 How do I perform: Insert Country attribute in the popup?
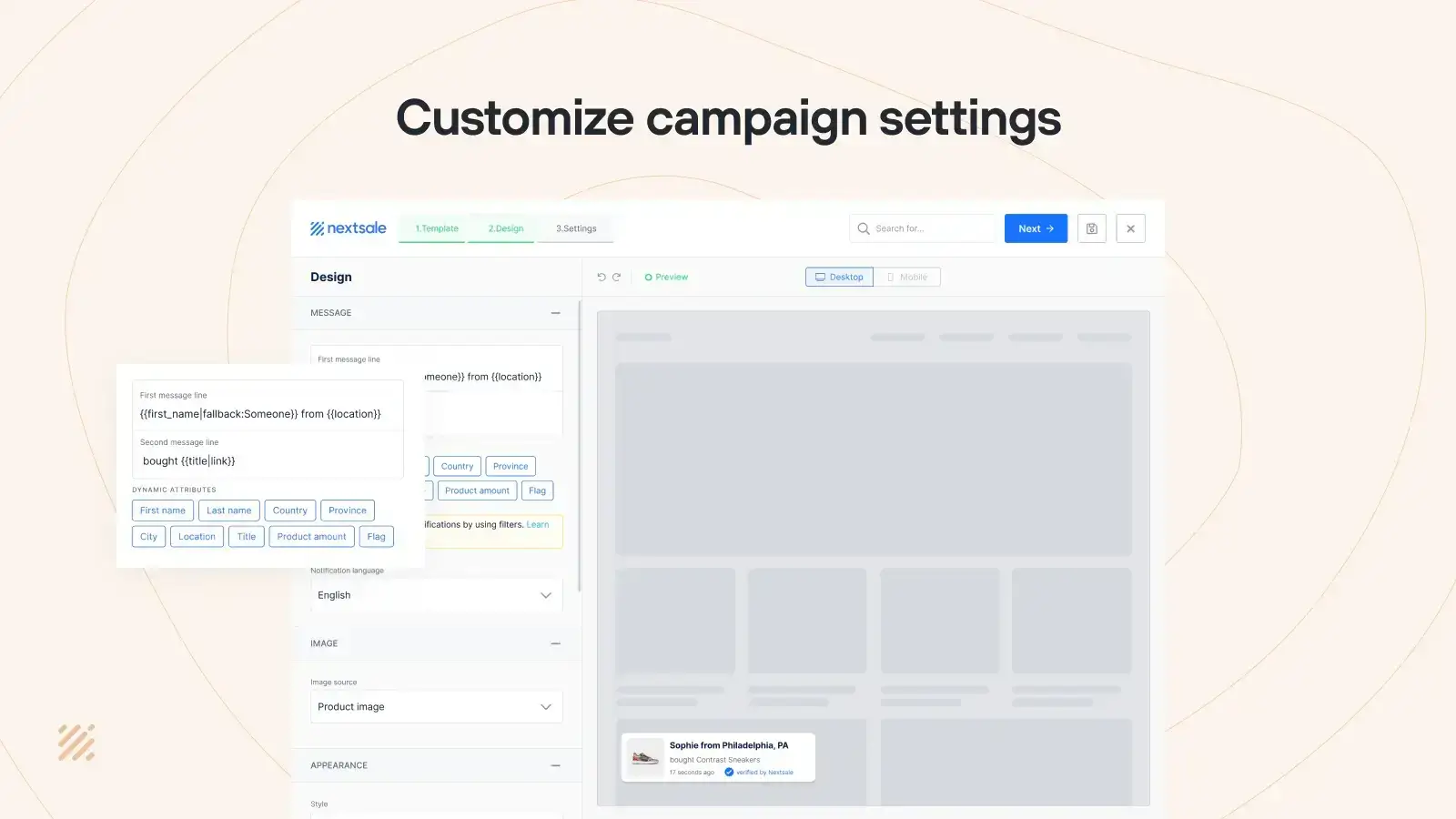290,511
